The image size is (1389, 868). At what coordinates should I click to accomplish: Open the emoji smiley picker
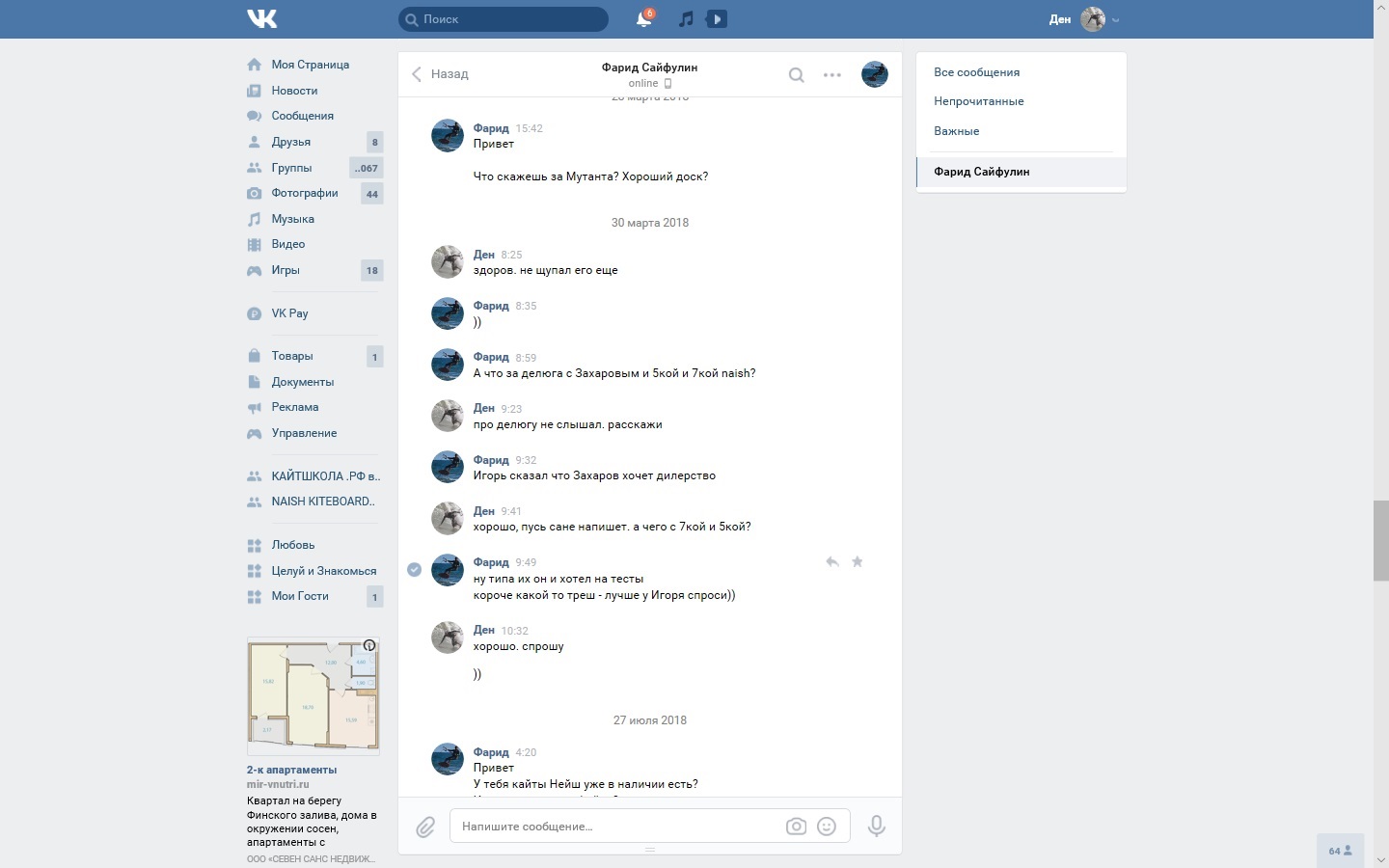(x=827, y=827)
